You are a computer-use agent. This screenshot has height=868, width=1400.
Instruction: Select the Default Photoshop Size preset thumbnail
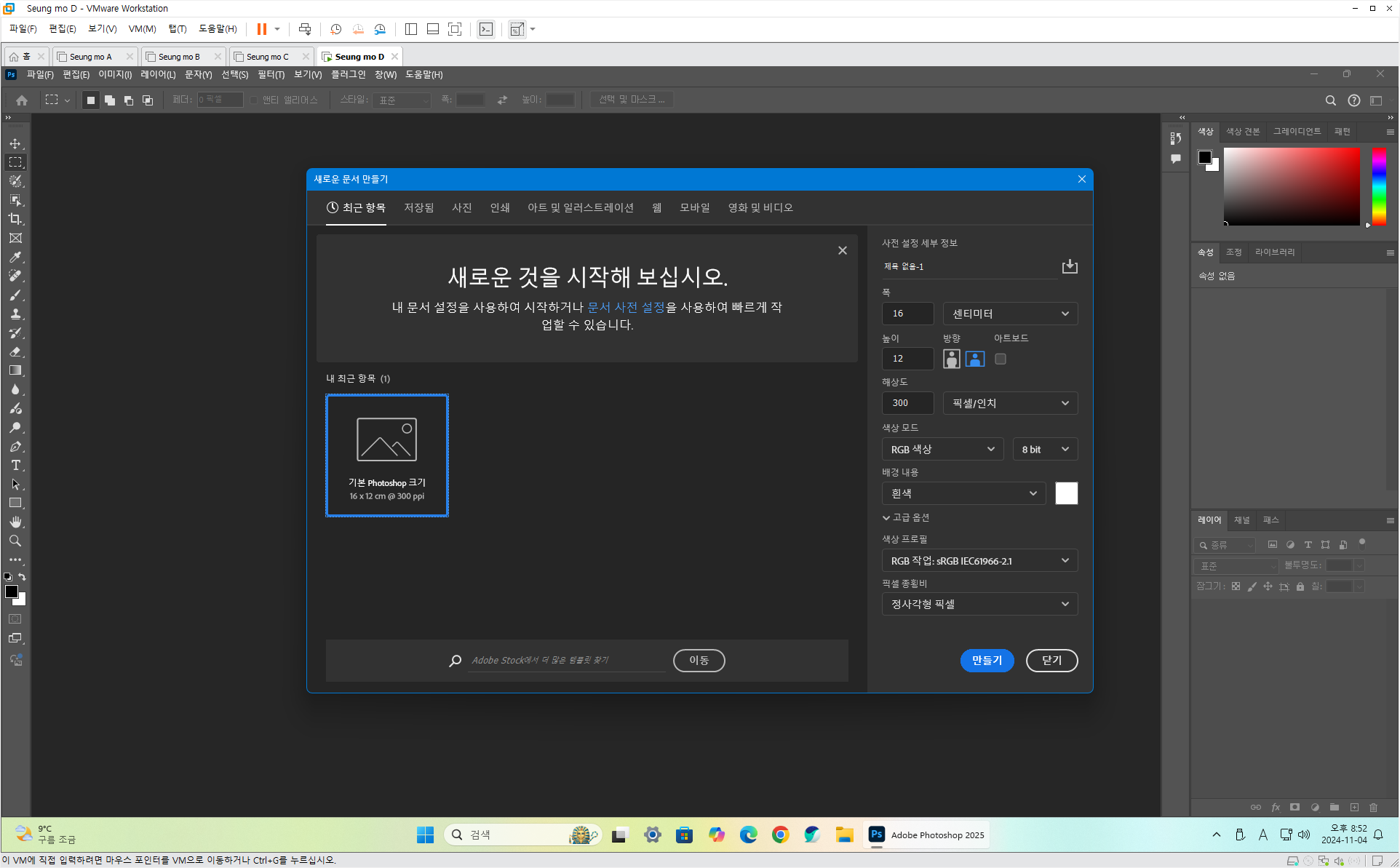(x=386, y=455)
